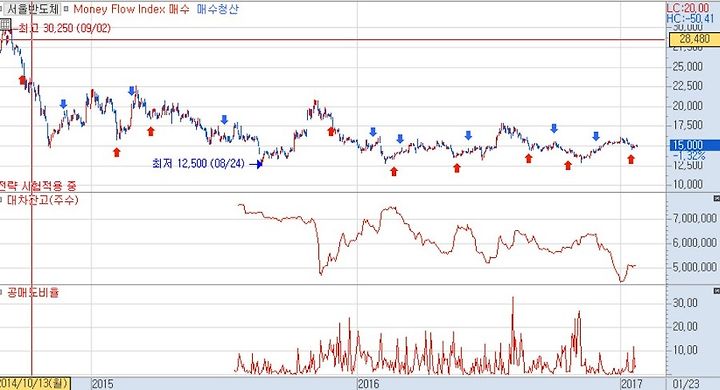Screen dimensions: 720x390
Task: Click the 대차잔고(주수) indicator title
Action: click(x=42, y=200)
